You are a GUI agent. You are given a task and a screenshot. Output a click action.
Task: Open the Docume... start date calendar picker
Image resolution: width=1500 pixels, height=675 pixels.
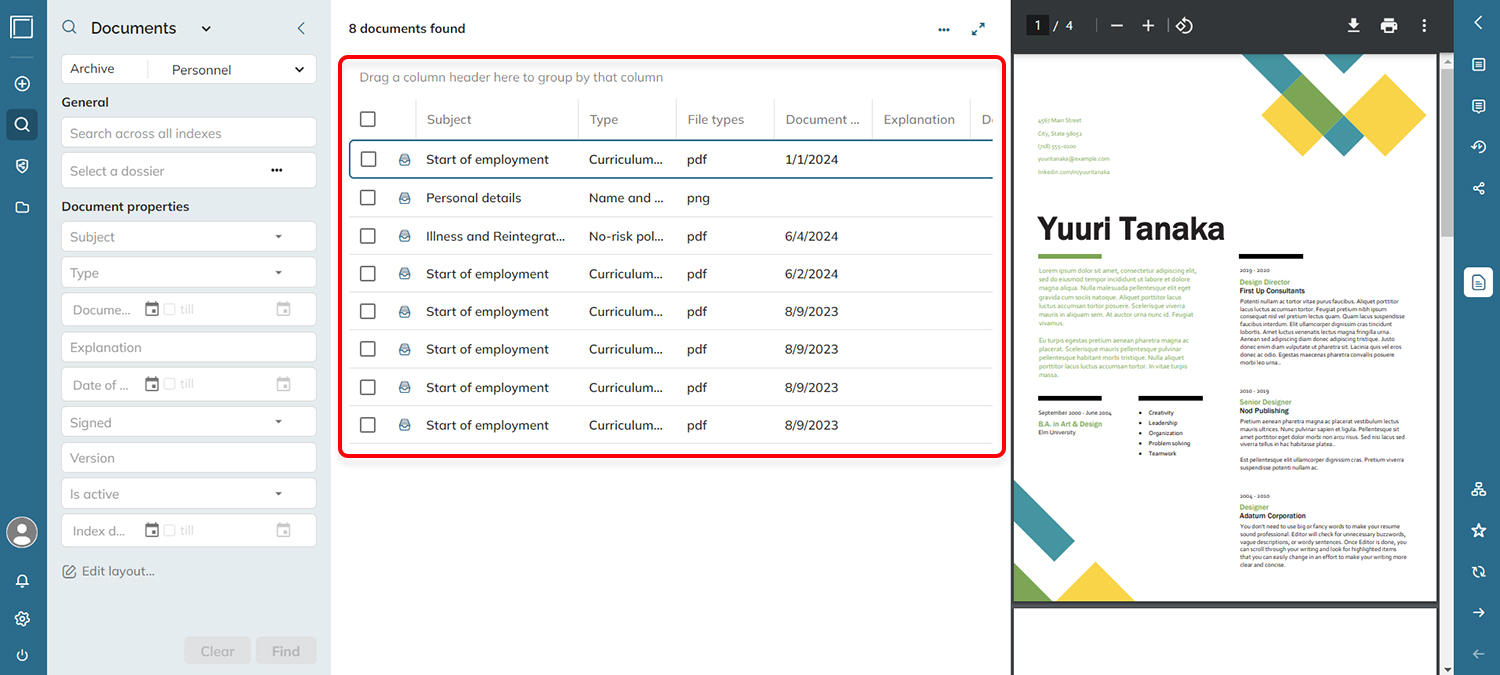click(x=152, y=310)
